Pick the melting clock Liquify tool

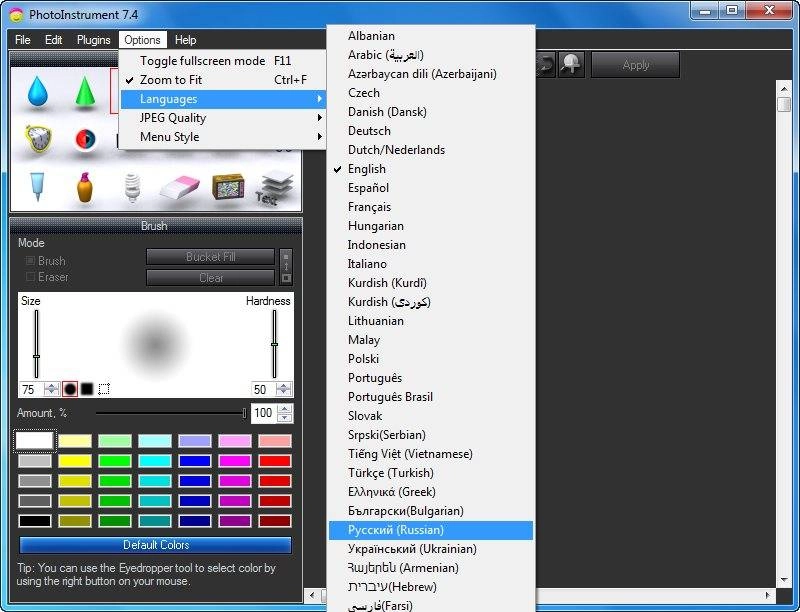38,138
